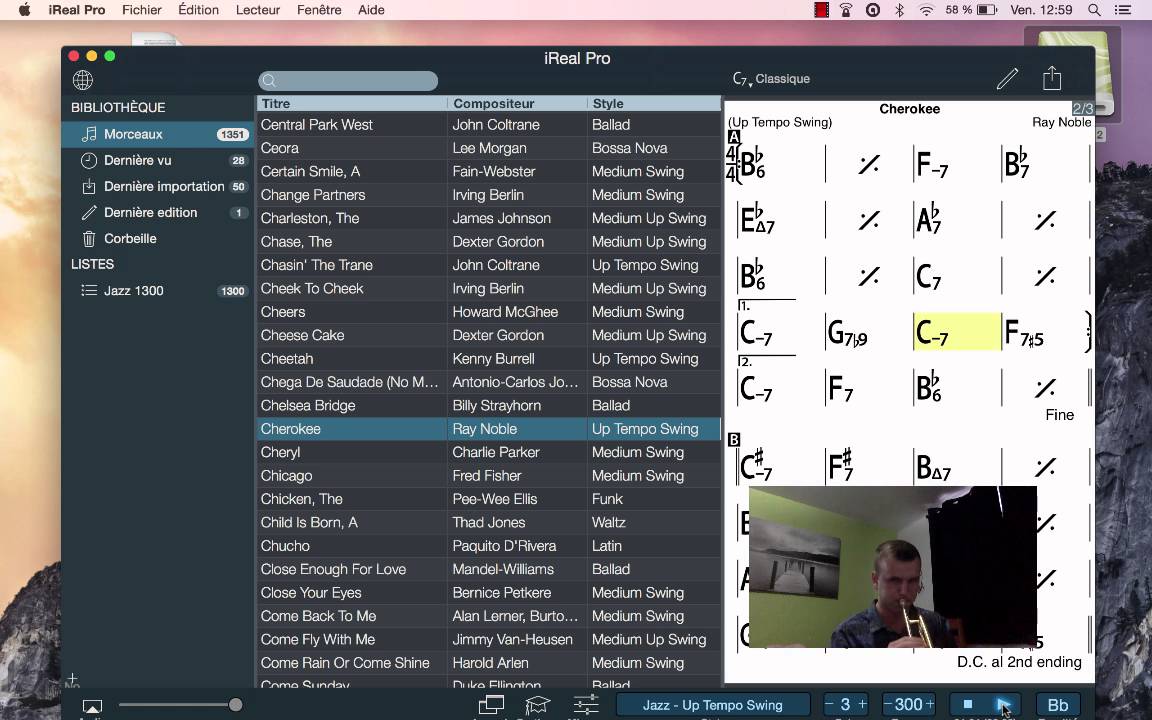Select song Come Rain Or Come Shine
This screenshot has width=1152, height=720.
[x=489, y=663]
